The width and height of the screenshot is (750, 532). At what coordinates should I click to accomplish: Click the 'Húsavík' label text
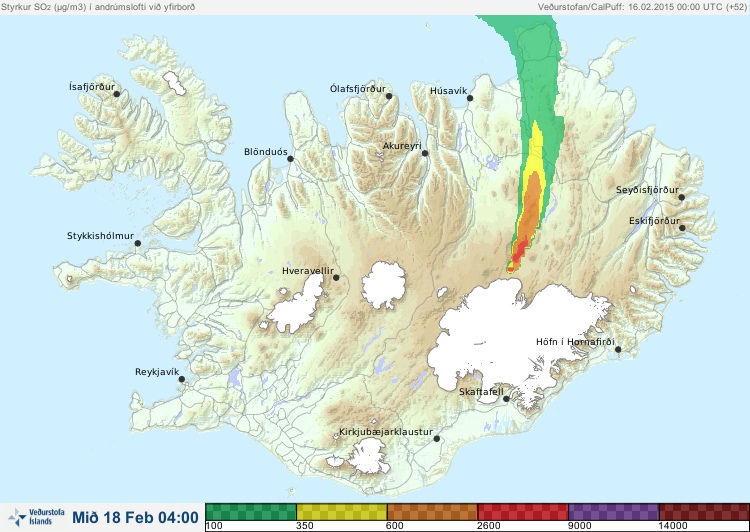pyautogui.click(x=448, y=91)
